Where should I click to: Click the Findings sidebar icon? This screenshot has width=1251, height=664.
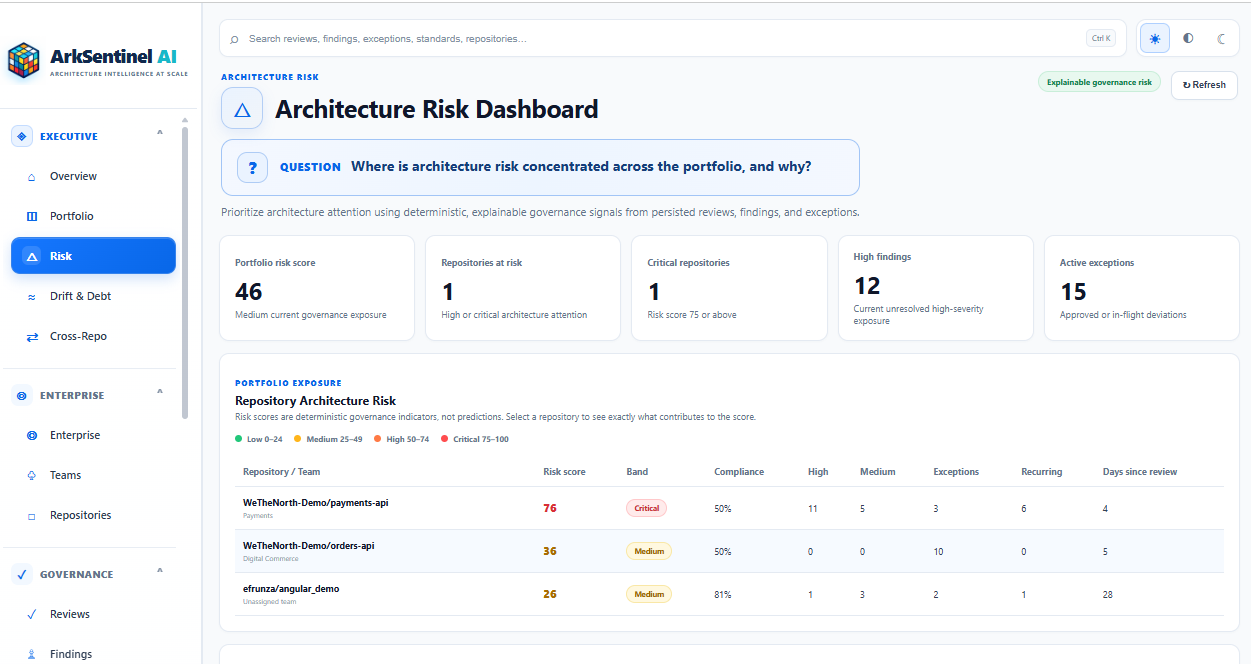[x=31, y=655]
